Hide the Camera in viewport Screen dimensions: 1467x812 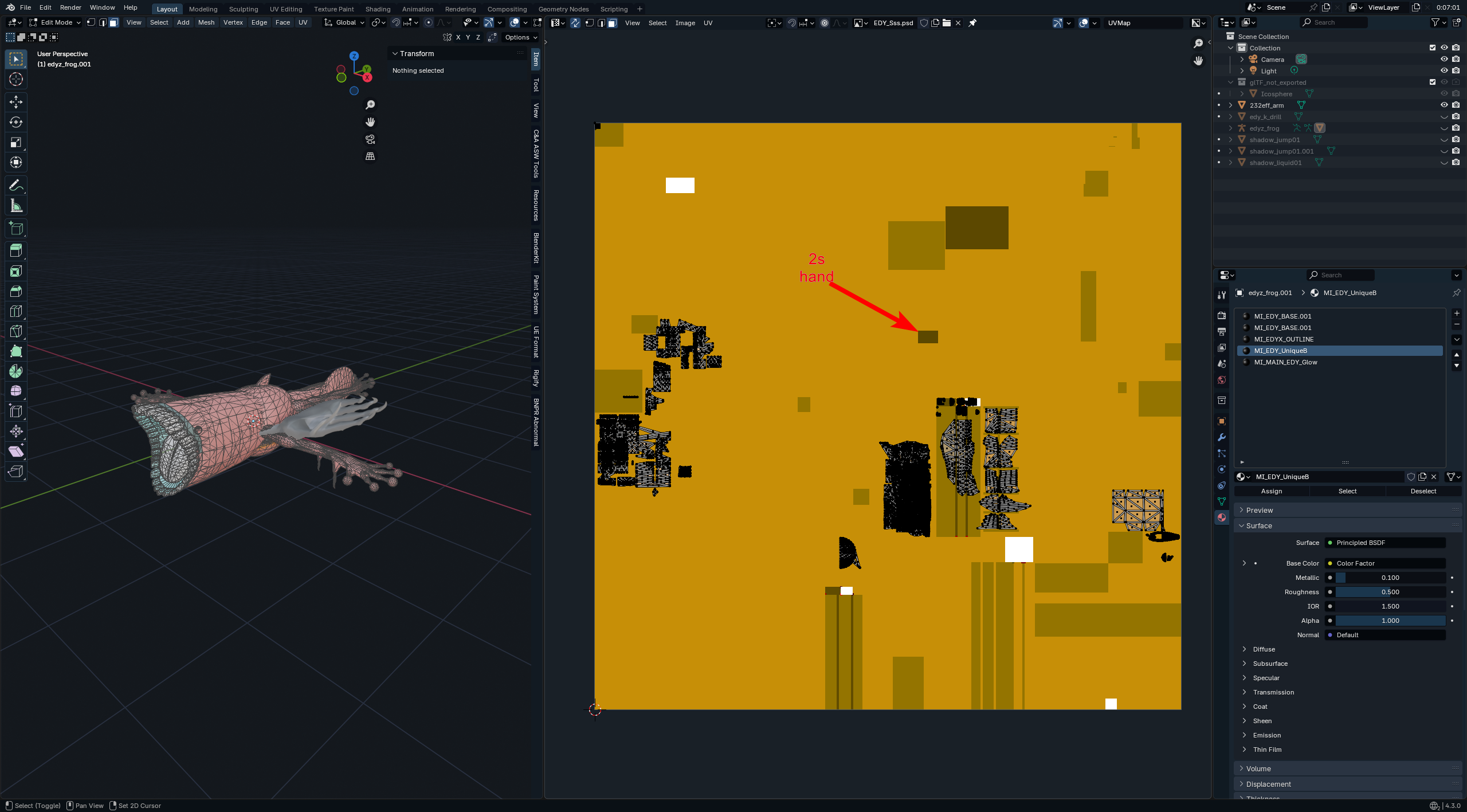[1444, 60]
